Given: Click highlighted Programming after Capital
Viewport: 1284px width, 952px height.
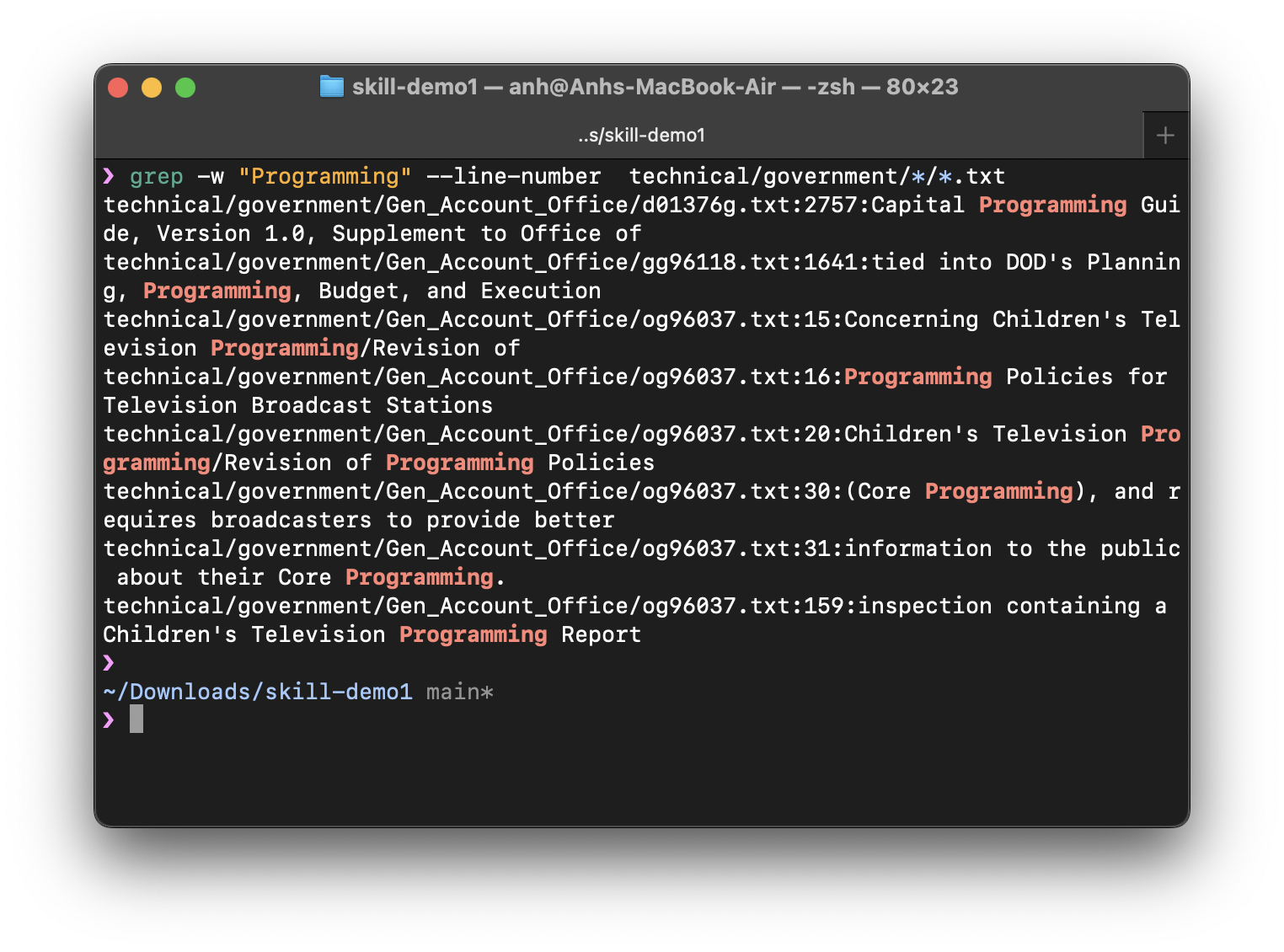Looking at the screenshot, I should pos(1052,205).
